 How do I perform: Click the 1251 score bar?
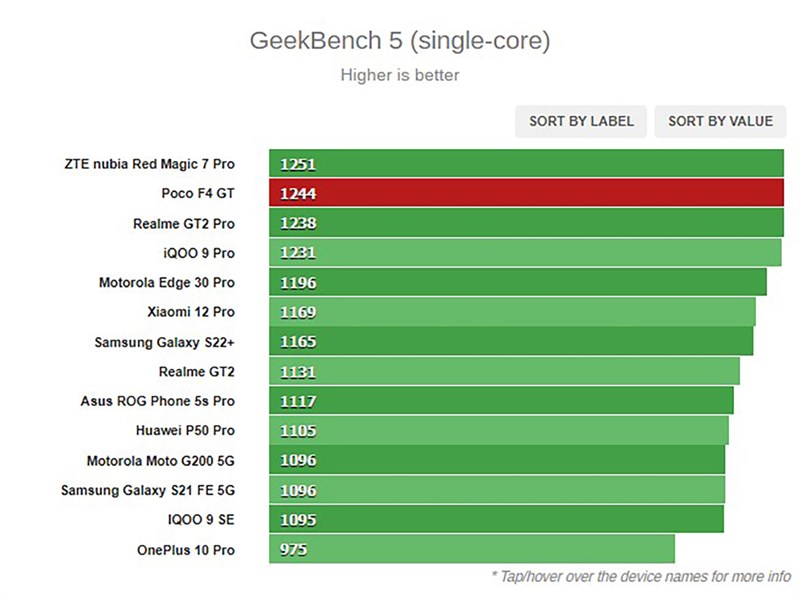(x=526, y=164)
